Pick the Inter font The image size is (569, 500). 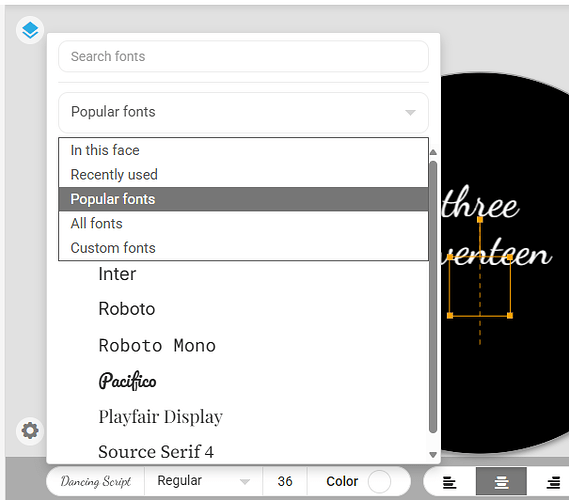[117, 274]
